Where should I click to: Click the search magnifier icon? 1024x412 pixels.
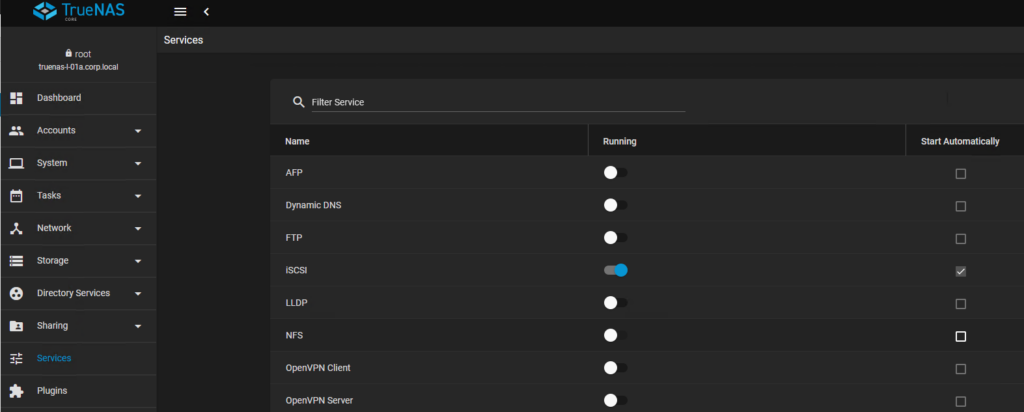point(298,102)
